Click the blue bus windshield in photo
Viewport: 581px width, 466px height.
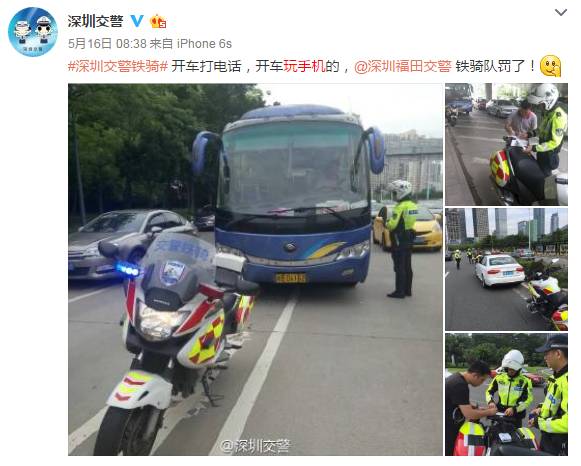coord(293,169)
